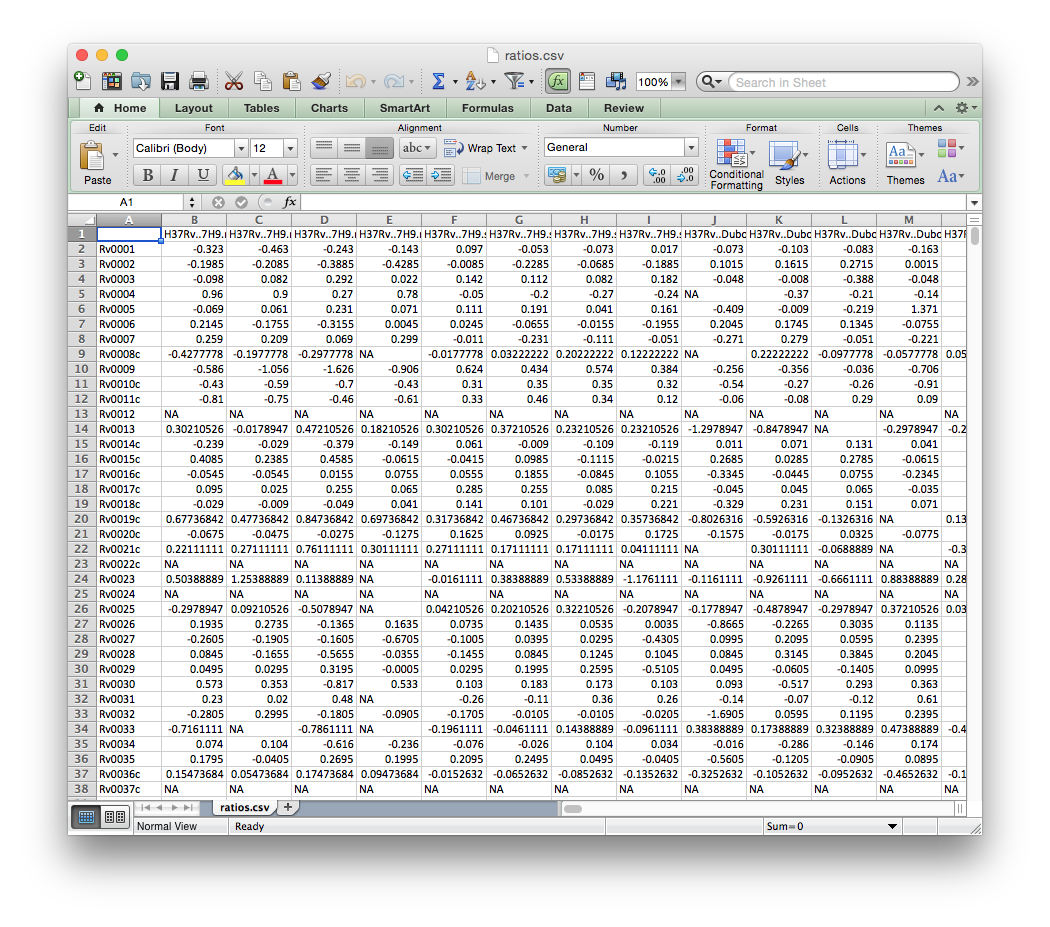Open the Number format General dropdown
Viewport: 1050px width, 927px height.
620,147
